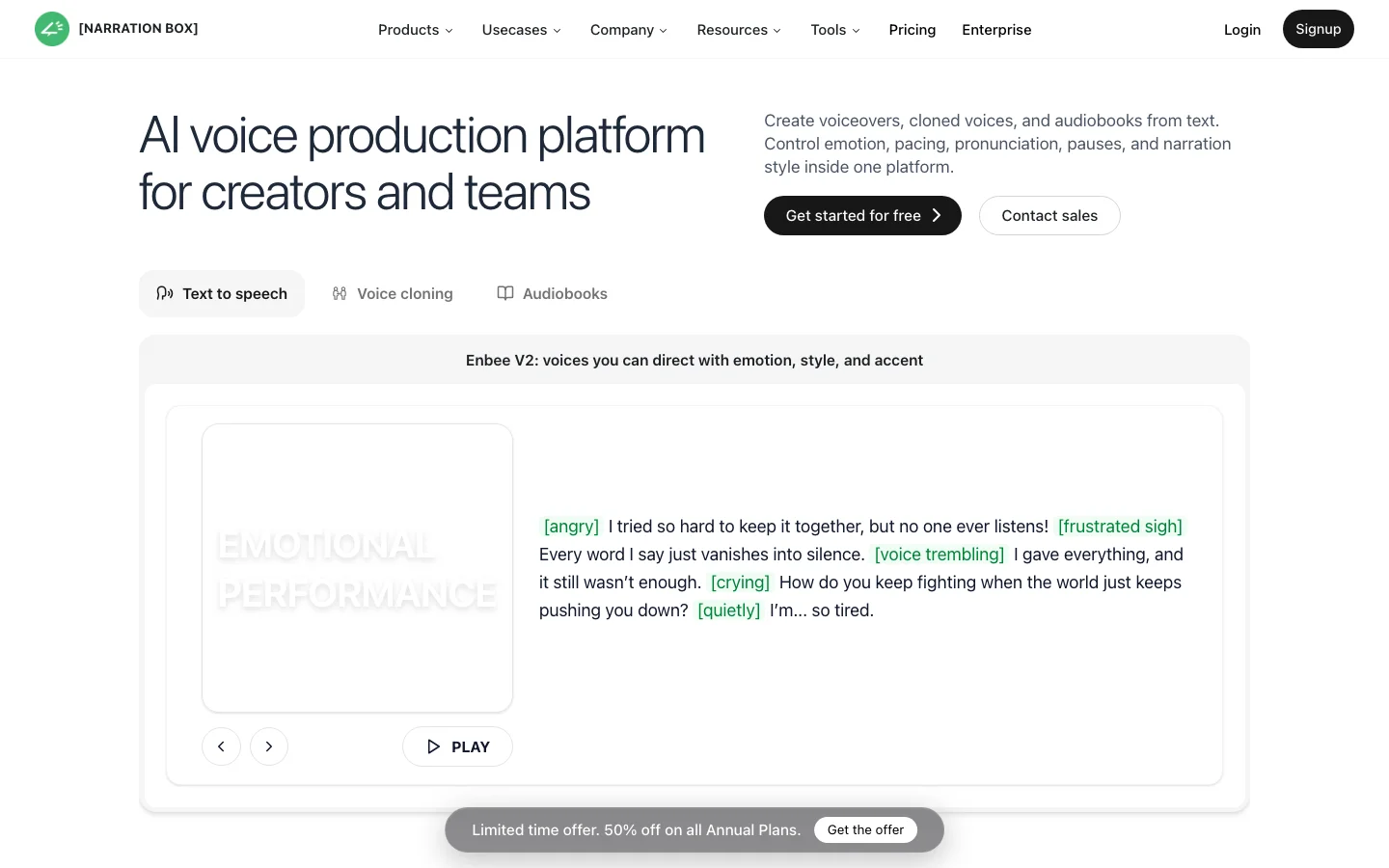Click the [NARRATION BOX] brand name text

tap(138, 29)
